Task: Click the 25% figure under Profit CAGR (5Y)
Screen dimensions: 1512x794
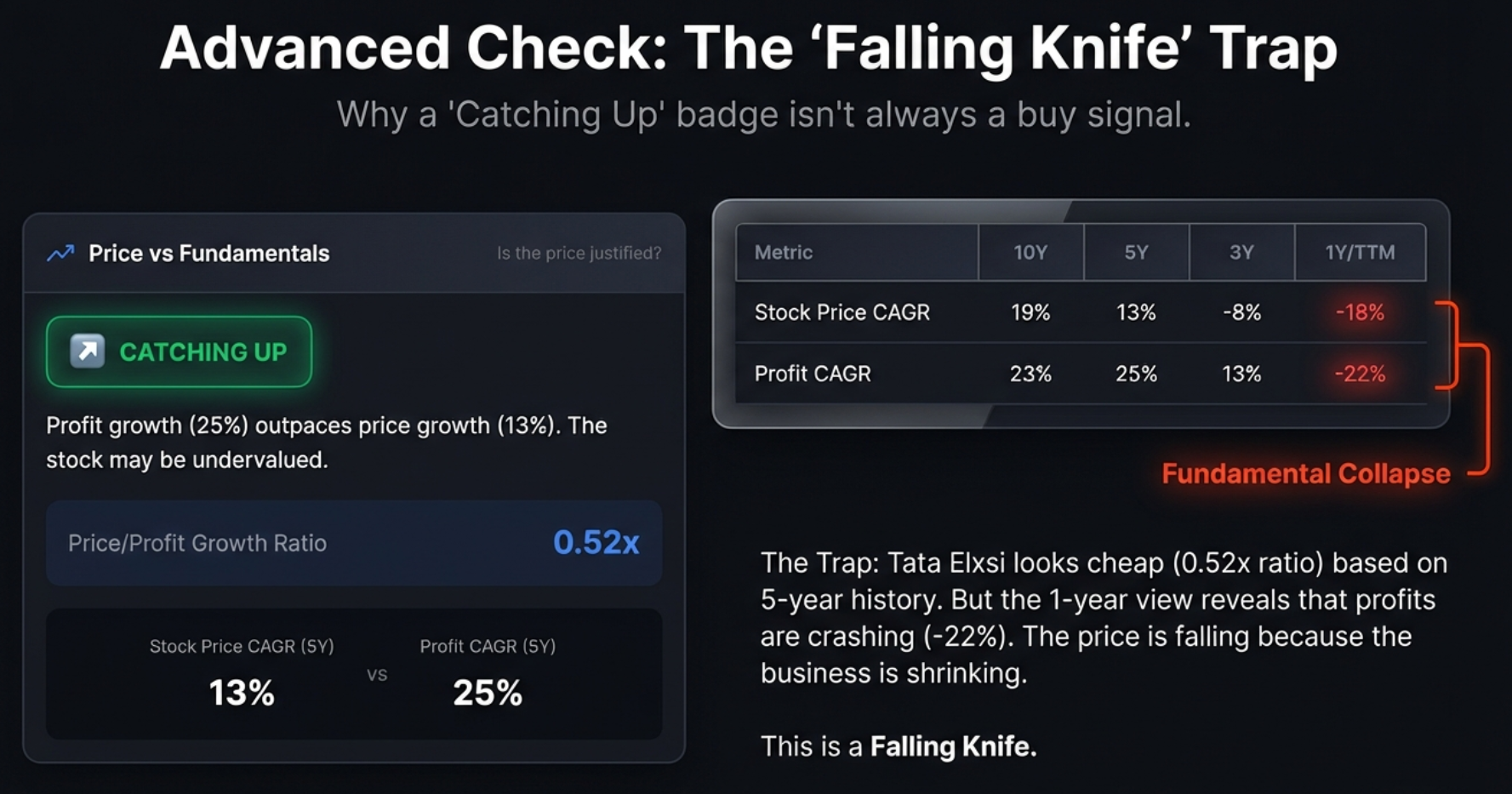Action: (488, 693)
